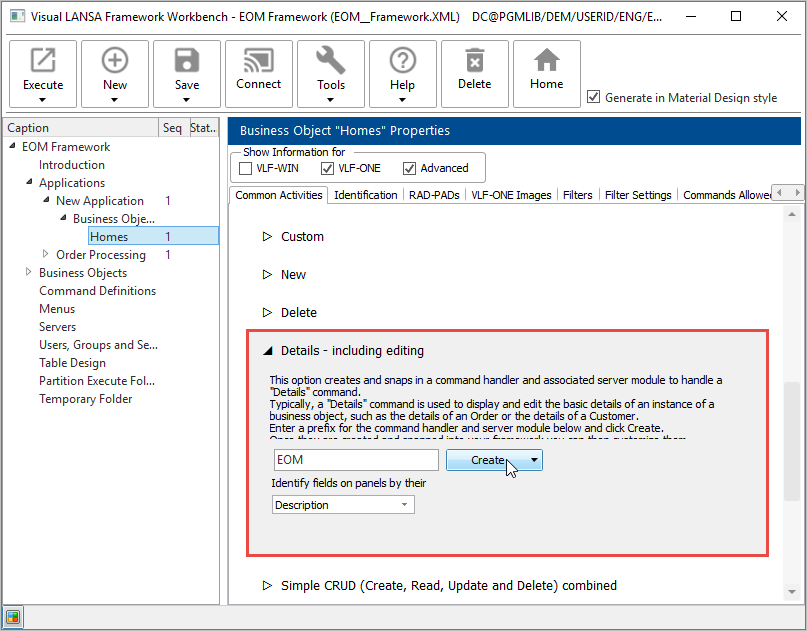Open the Filter Settings tab
This screenshot has width=807, height=631.
coord(637,195)
